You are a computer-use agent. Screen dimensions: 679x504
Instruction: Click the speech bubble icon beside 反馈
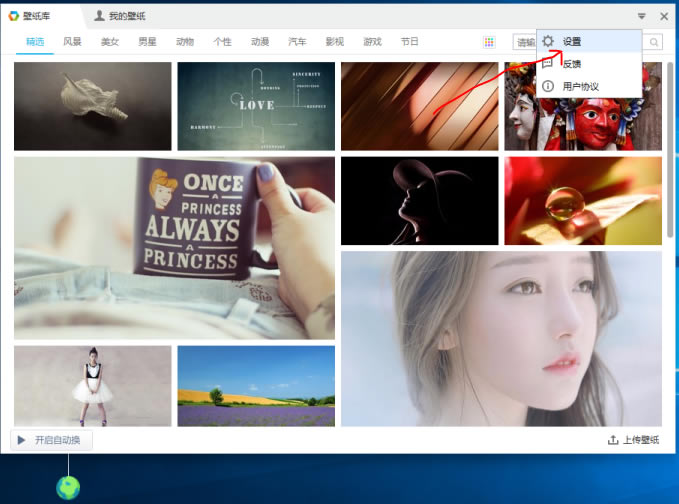click(548, 64)
